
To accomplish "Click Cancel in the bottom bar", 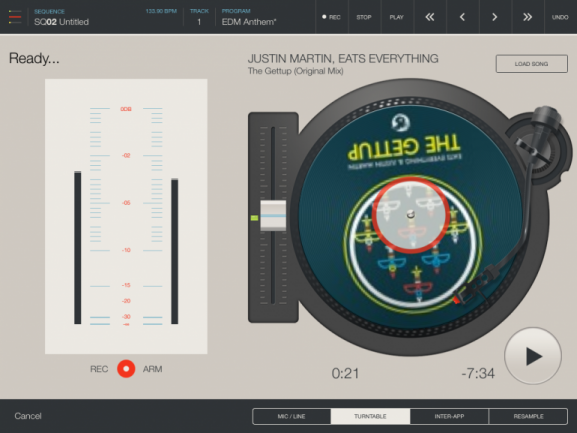I will point(28,416).
